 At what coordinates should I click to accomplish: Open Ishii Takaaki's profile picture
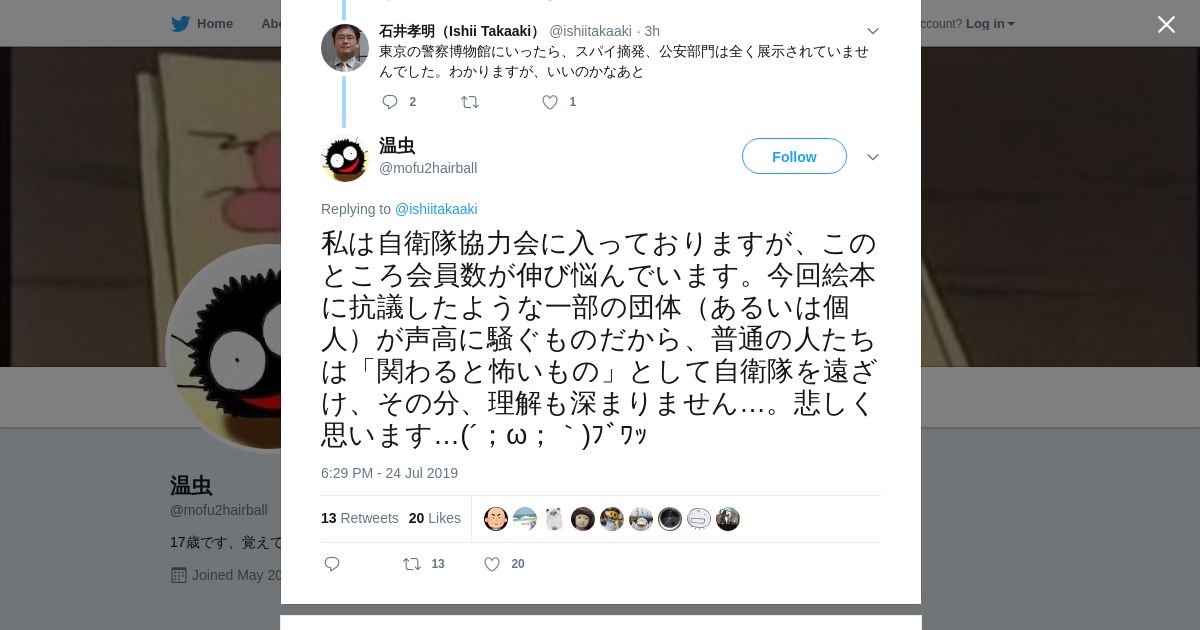tap(345, 47)
